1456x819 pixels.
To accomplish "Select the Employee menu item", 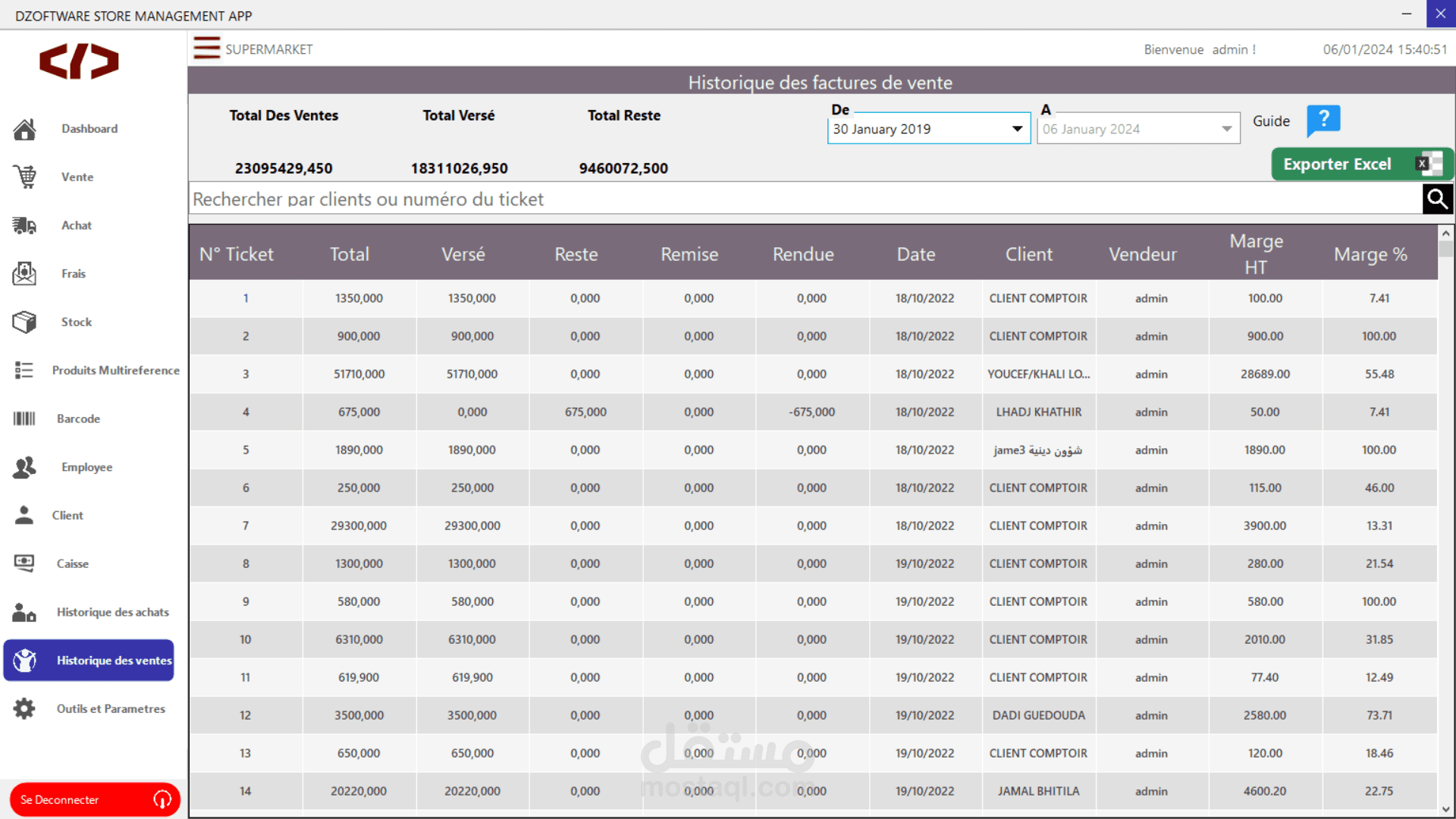I will point(86,467).
